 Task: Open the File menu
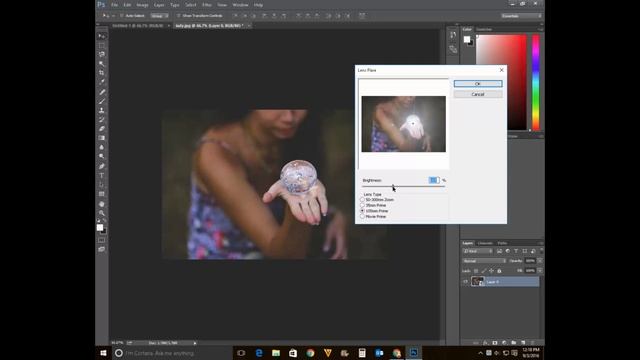(115, 5)
